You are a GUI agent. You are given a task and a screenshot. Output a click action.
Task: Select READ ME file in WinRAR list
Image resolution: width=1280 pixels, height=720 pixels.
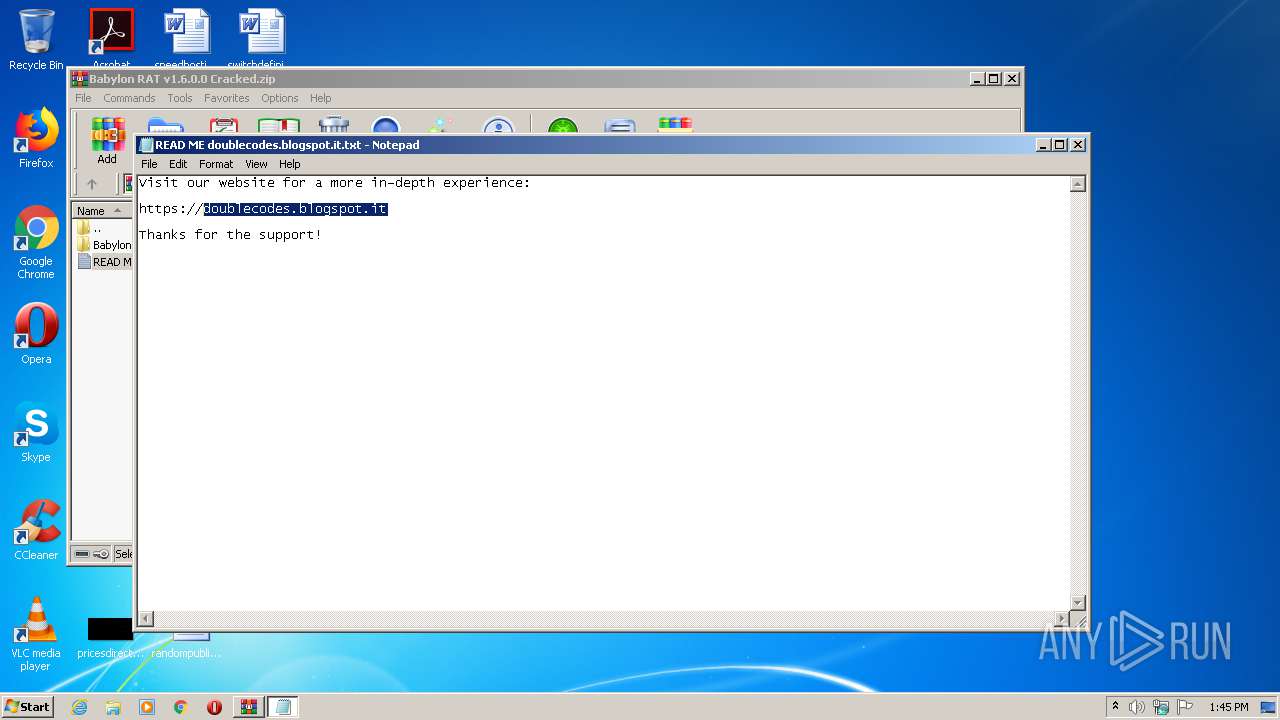tap(104, 262)
